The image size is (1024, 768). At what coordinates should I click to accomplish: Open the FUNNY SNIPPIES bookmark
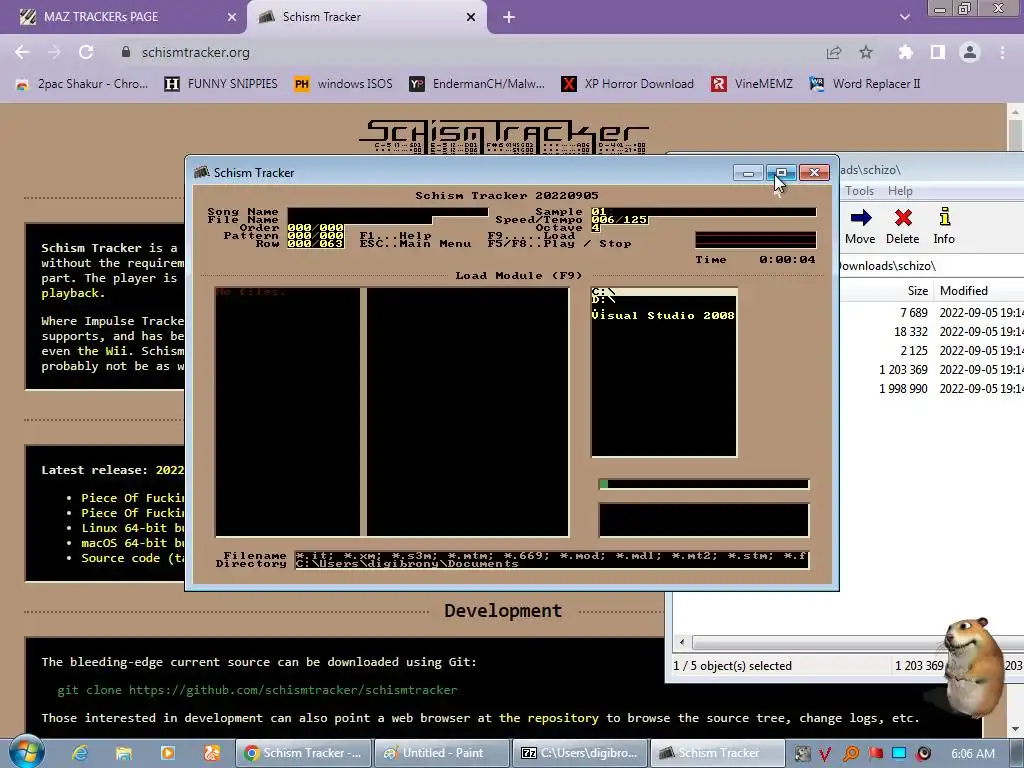coord(221,84)
